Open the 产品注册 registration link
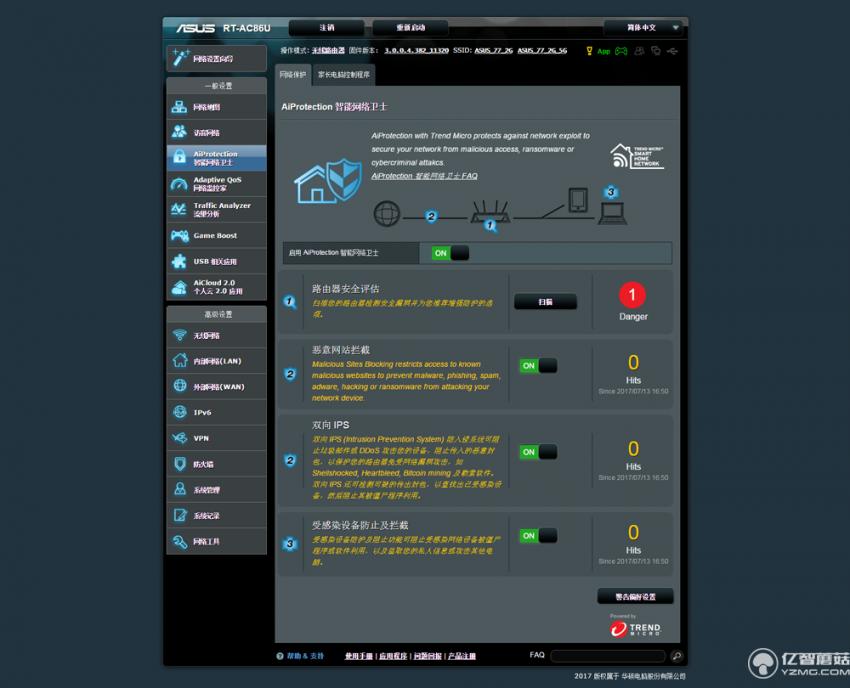 [x=462, y=656]
